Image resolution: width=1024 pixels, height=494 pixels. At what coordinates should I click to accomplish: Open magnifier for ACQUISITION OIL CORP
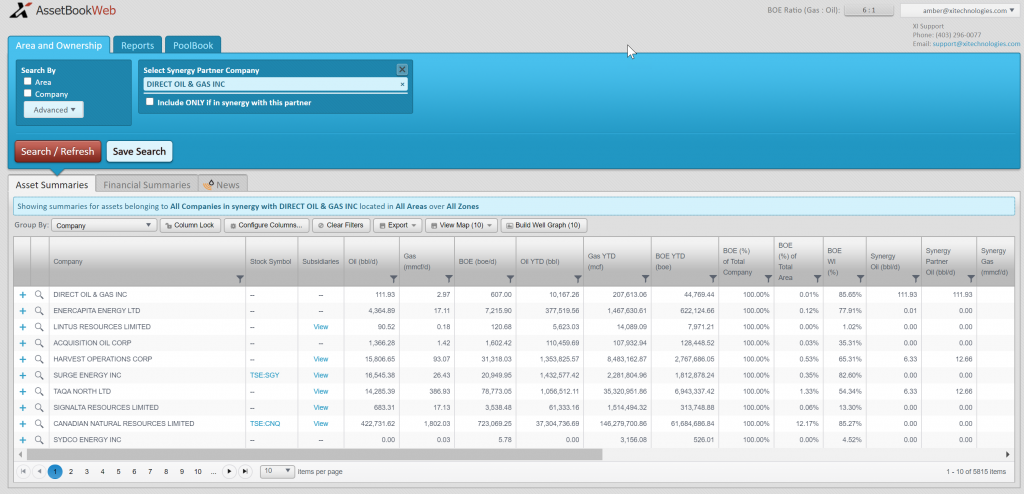coord(39,343)
